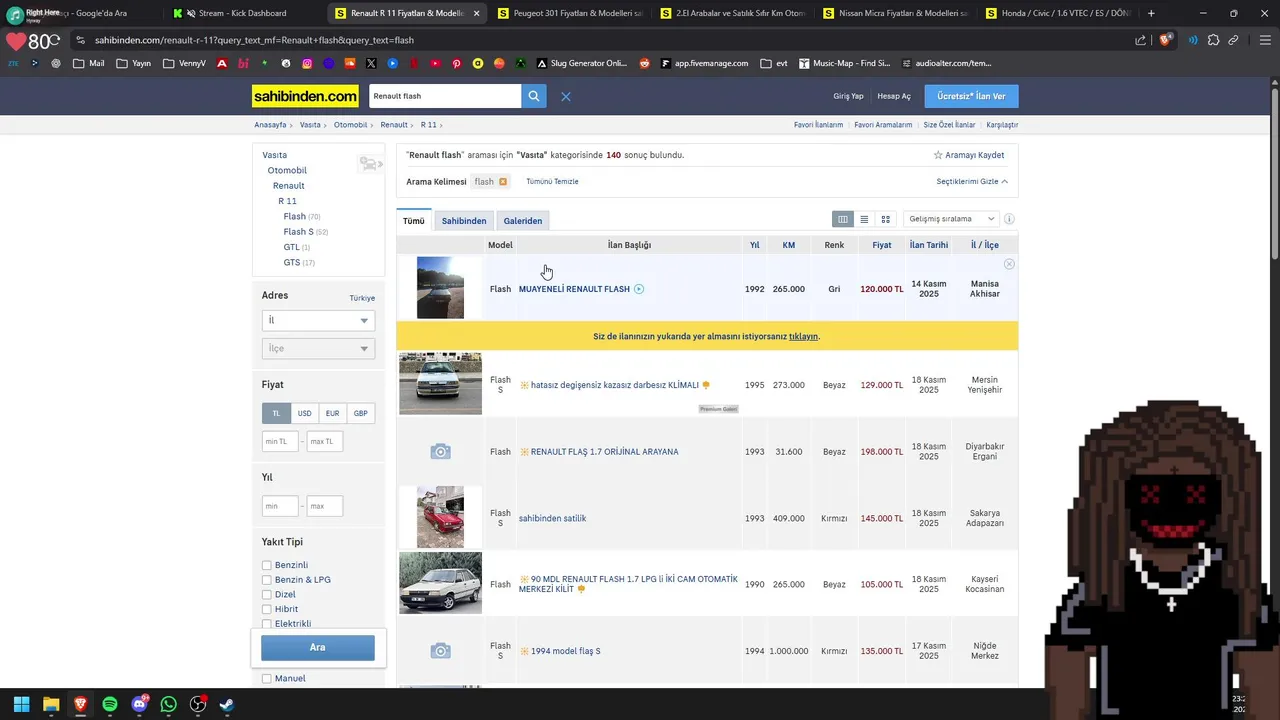Click the min TL price field
Image resolution: width=1280 pixels, height=720 pixels.
point(280,441)
